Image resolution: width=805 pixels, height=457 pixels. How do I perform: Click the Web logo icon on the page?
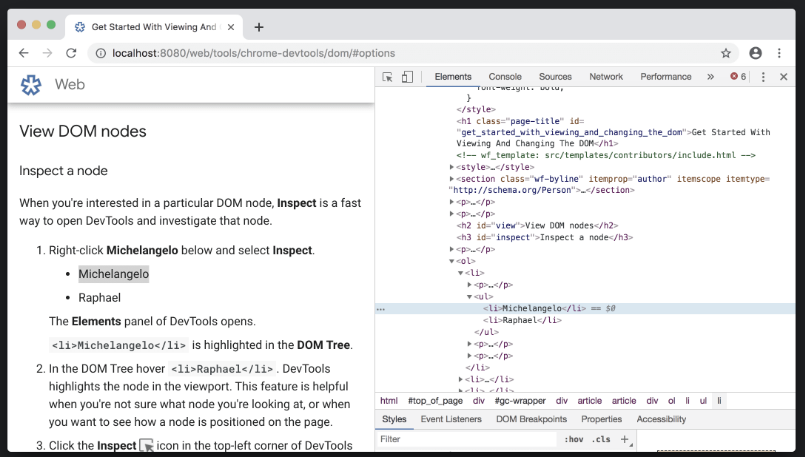click(31, 85)
